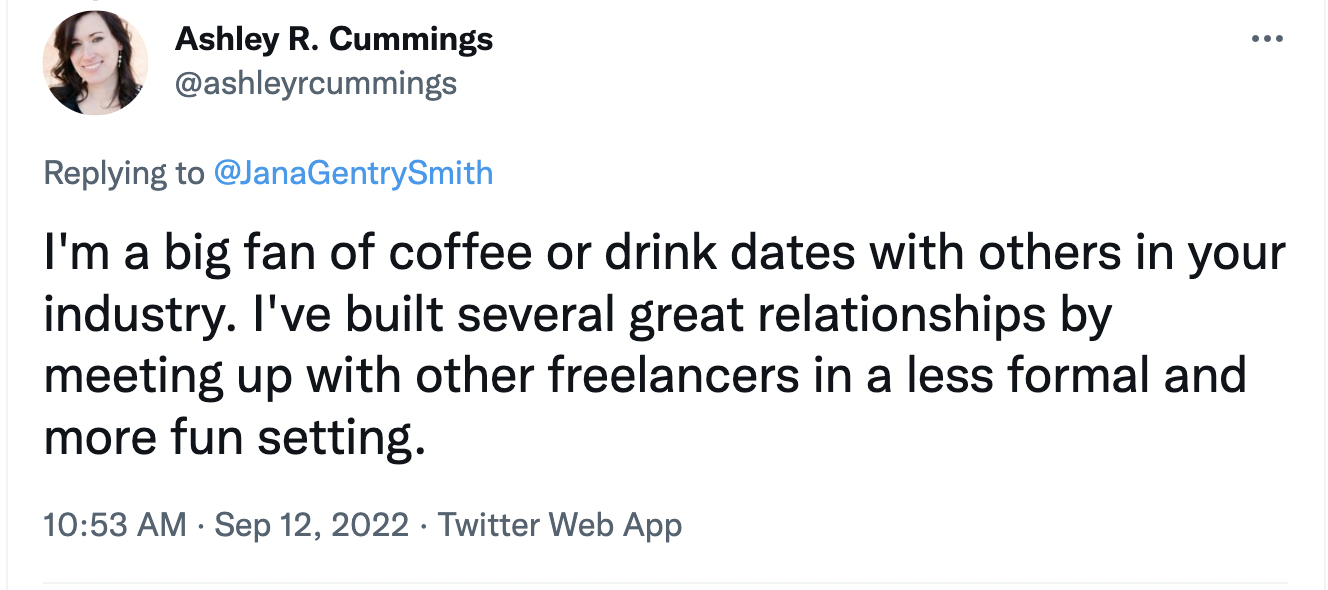
Task: Open the @JanaGentrySmith mention link
Action: click(x=353, y=173)
